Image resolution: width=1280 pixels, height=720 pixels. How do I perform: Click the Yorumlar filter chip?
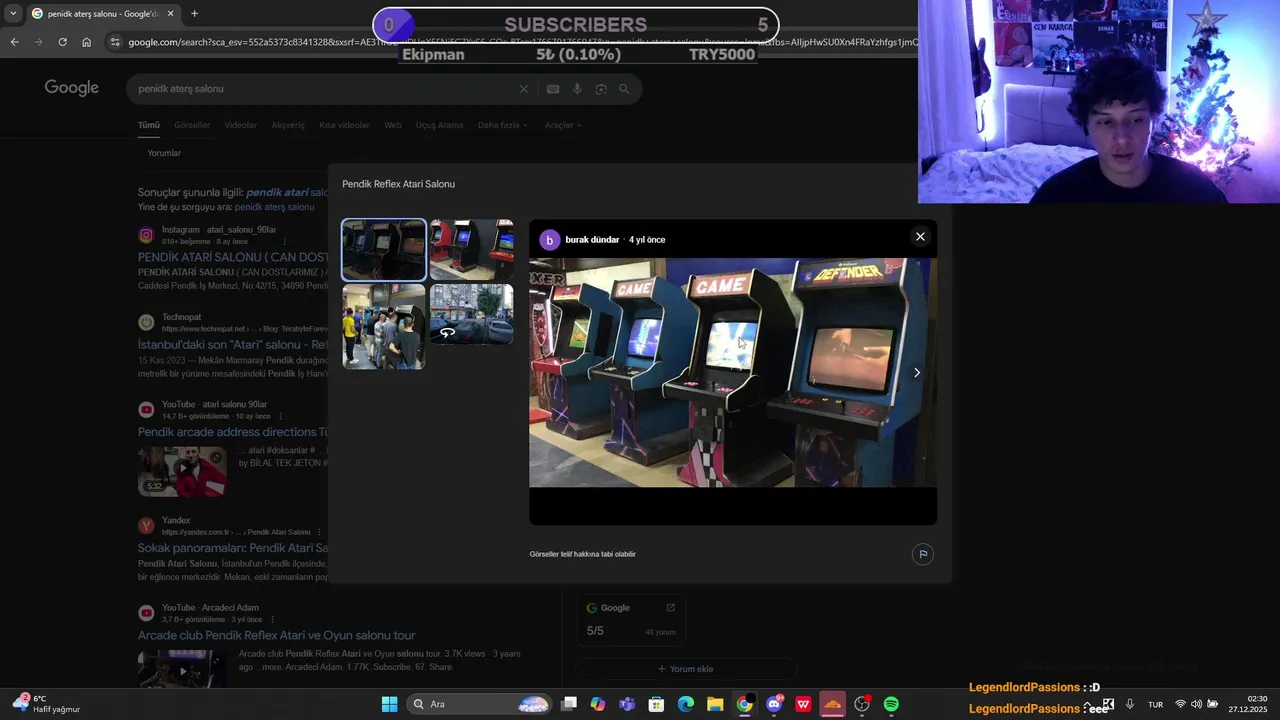(x=164, y=153)
